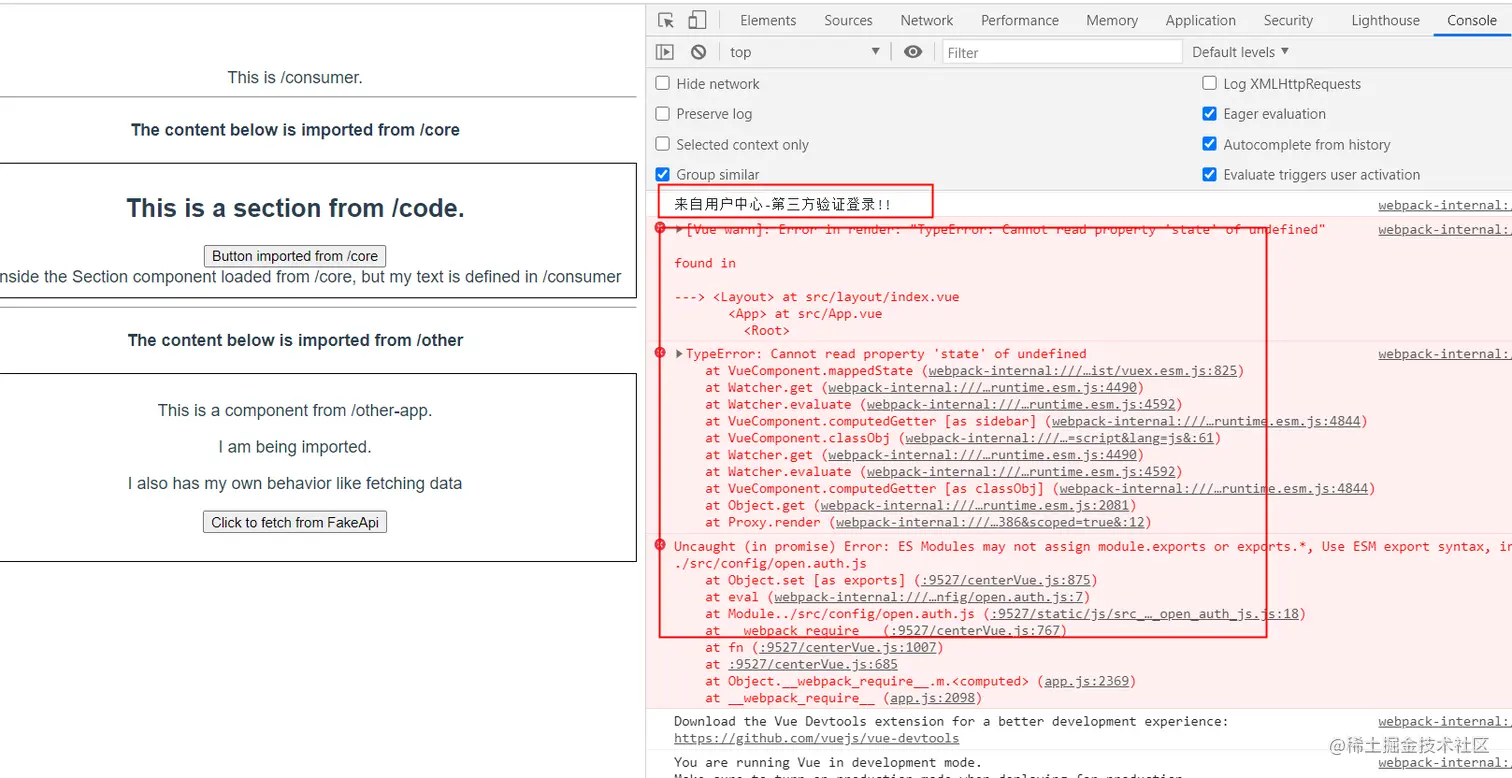
Task: Open runtime.esm.js:2081 link
Action: (976, 505)
